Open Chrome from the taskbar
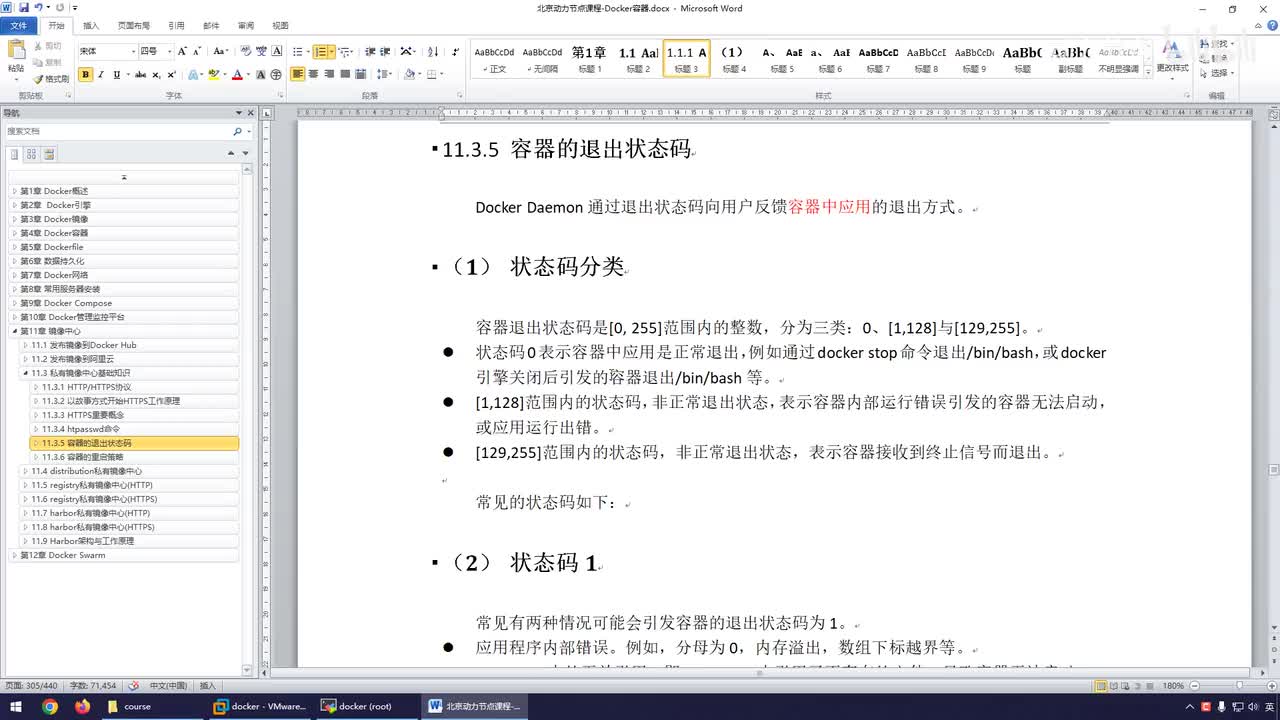The height and width of the screenshot is (720, 1280). [49, 706]
